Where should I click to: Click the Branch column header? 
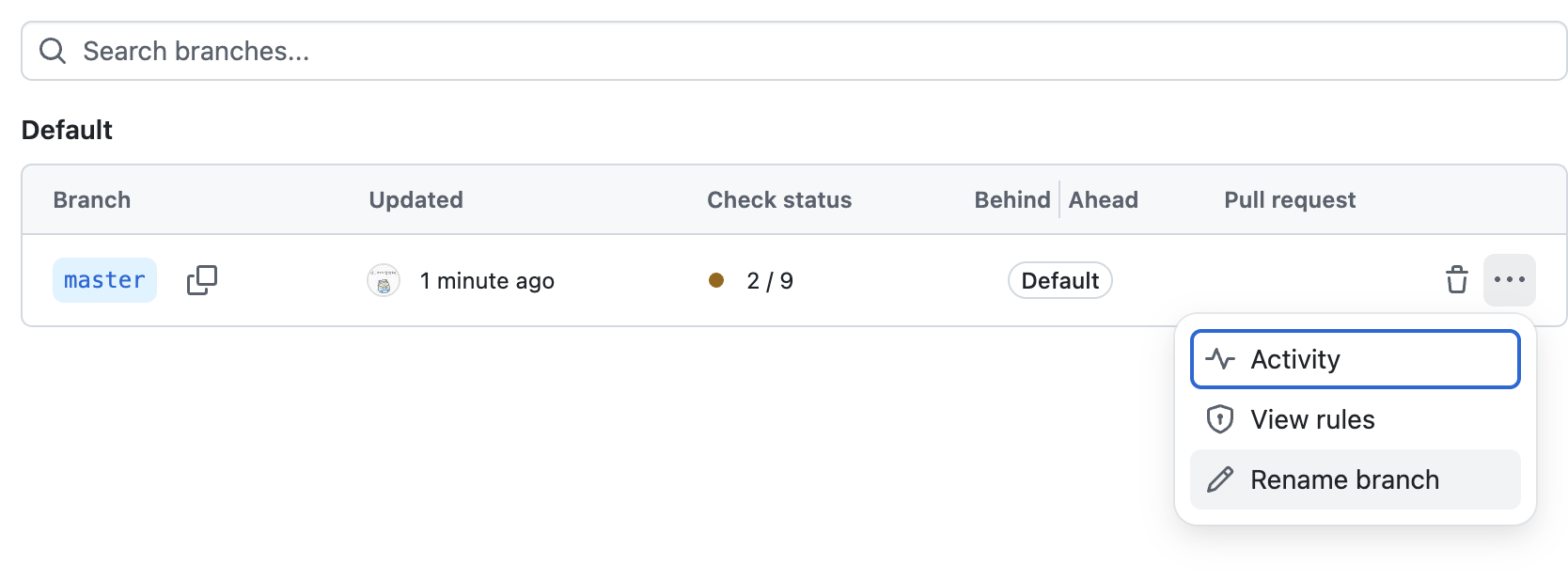point(92,200)
